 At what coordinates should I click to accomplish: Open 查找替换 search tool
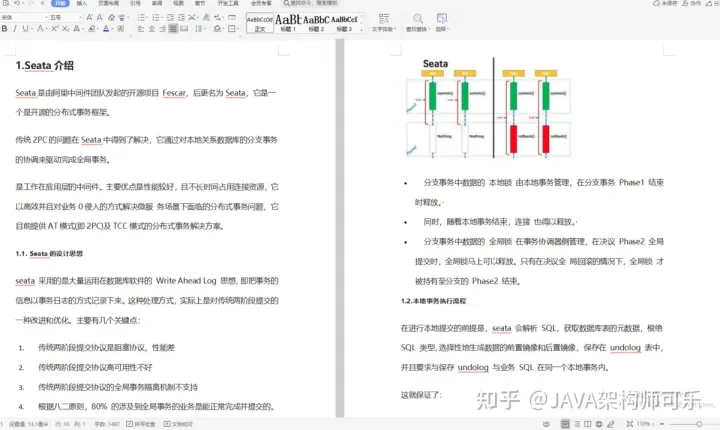coord(418,22)
